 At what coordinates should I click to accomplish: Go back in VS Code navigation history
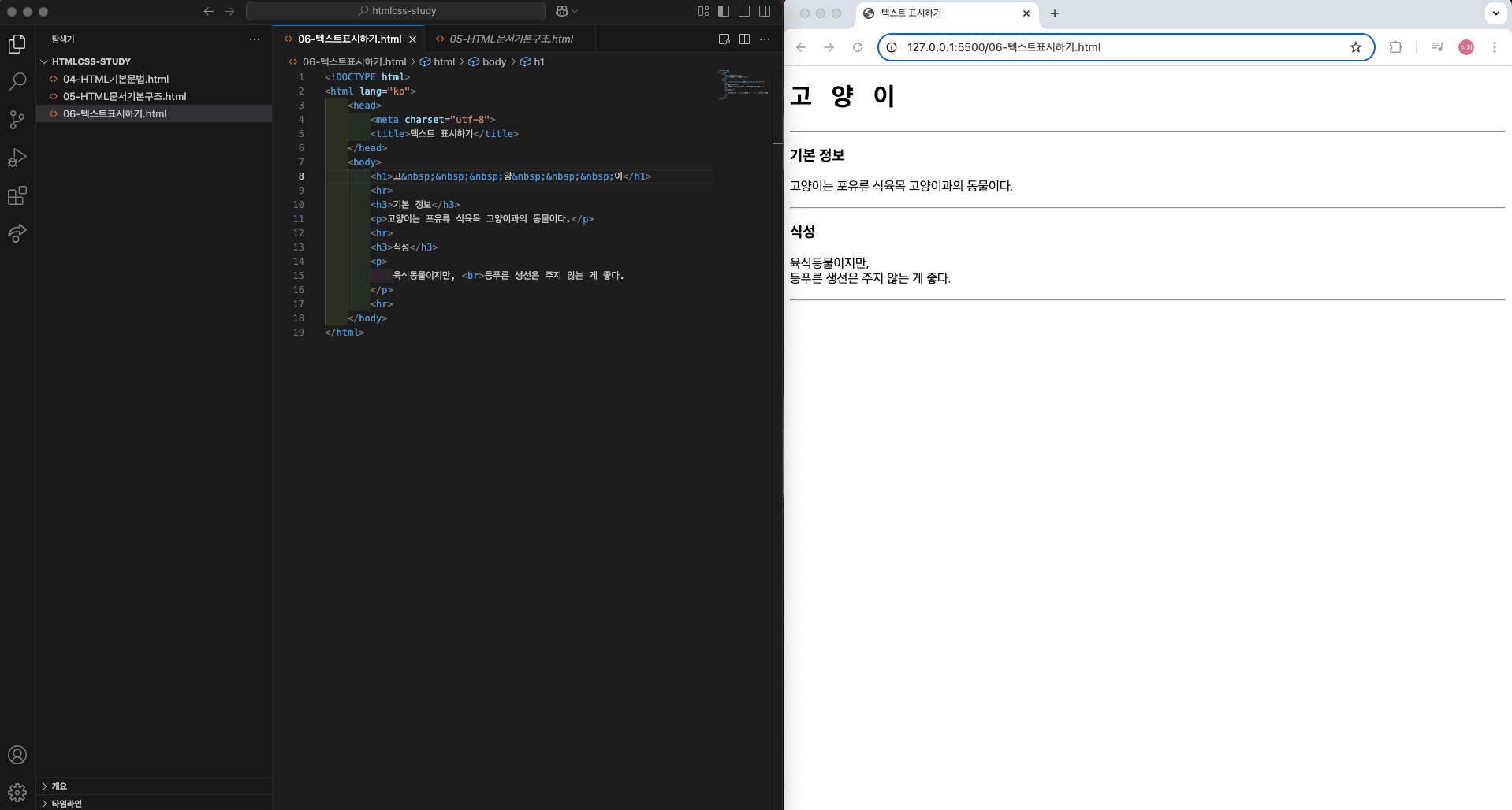tap(209, 11)
